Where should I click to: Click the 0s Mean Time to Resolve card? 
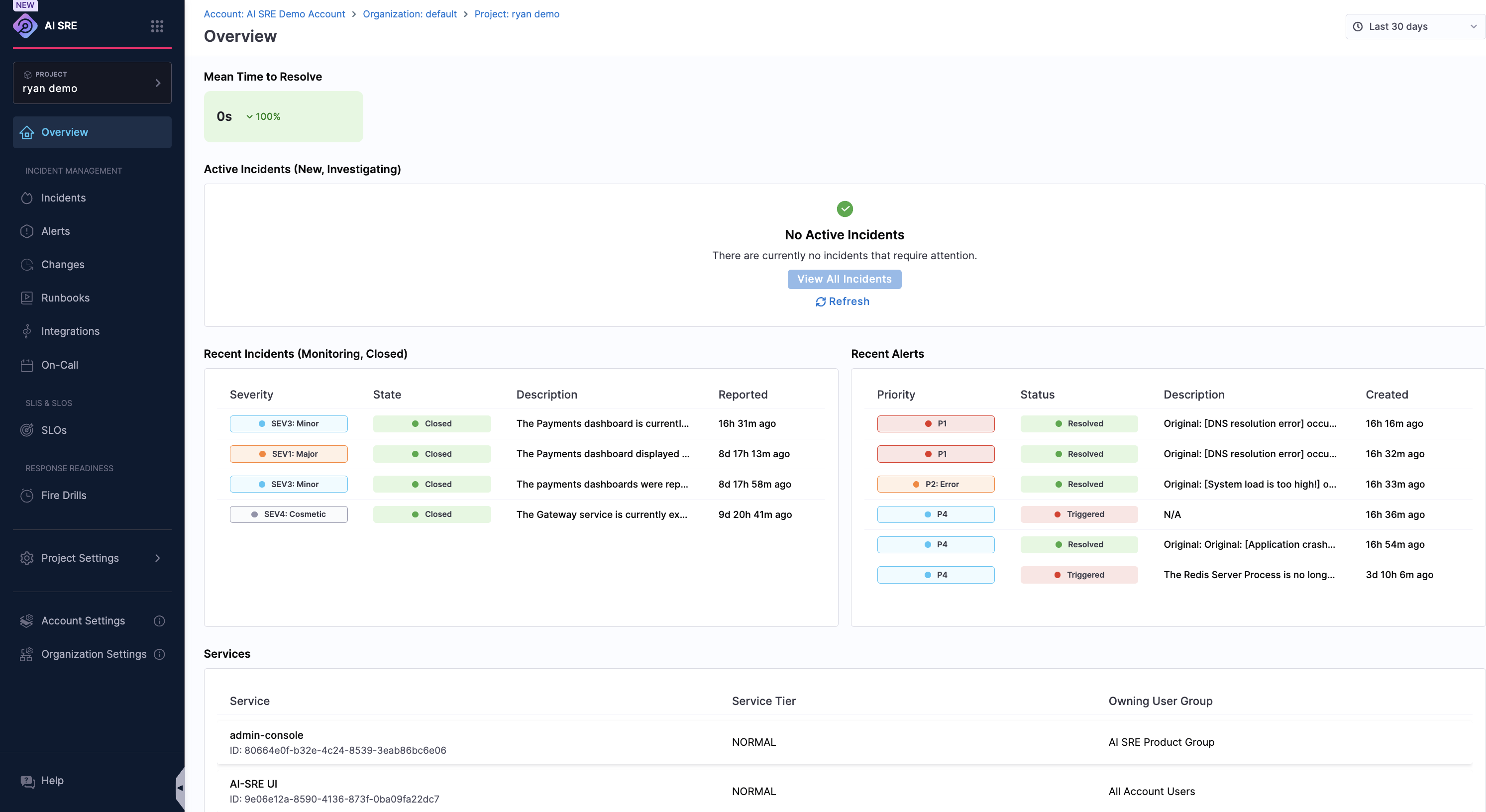click(x=283, y=116)
